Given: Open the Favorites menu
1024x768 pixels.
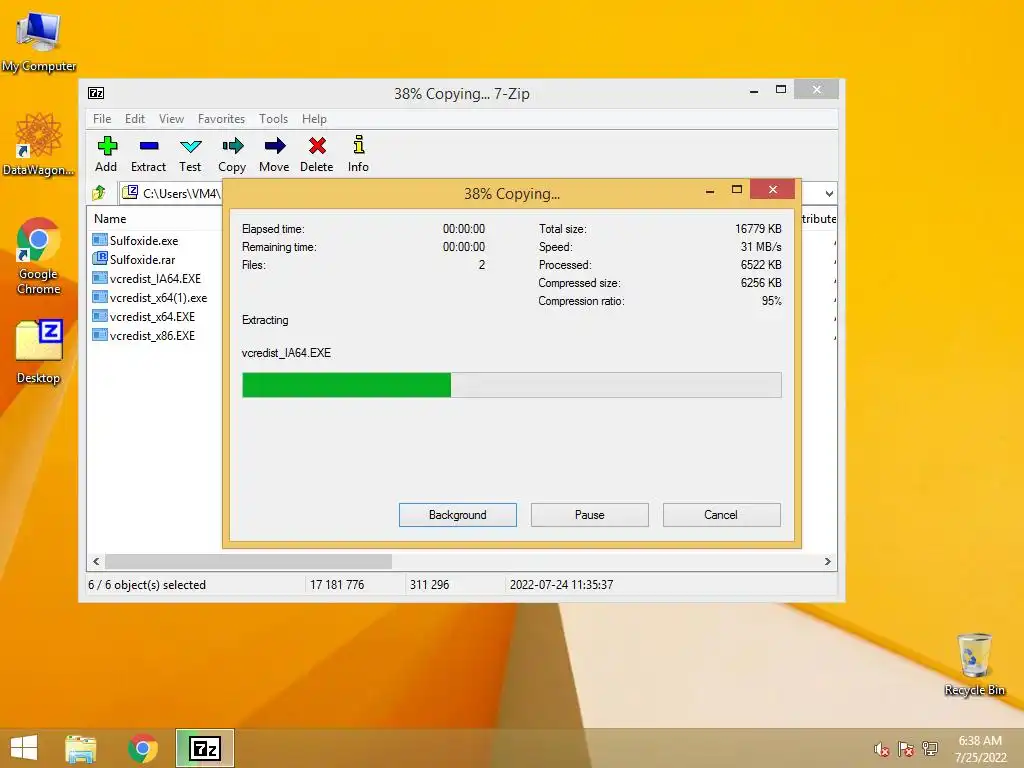Looking at the screenshot, I should pyautogui.click(x=221, y=119).
